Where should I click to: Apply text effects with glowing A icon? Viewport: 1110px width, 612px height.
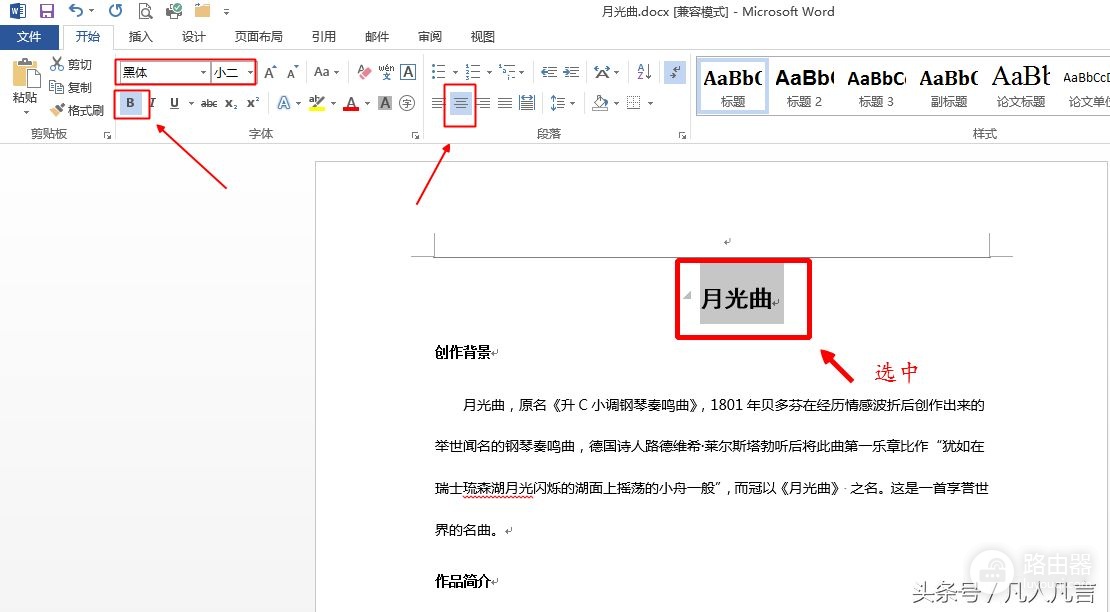pos(284,103)
